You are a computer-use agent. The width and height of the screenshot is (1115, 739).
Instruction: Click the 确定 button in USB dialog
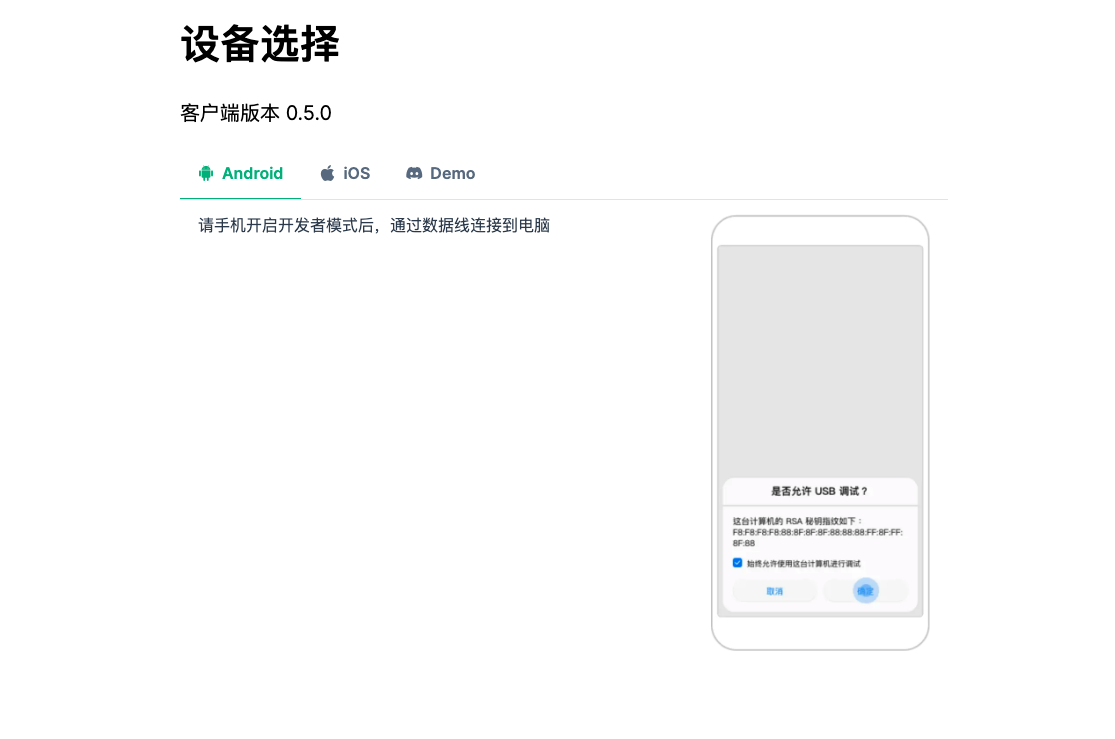pos(865,591)
